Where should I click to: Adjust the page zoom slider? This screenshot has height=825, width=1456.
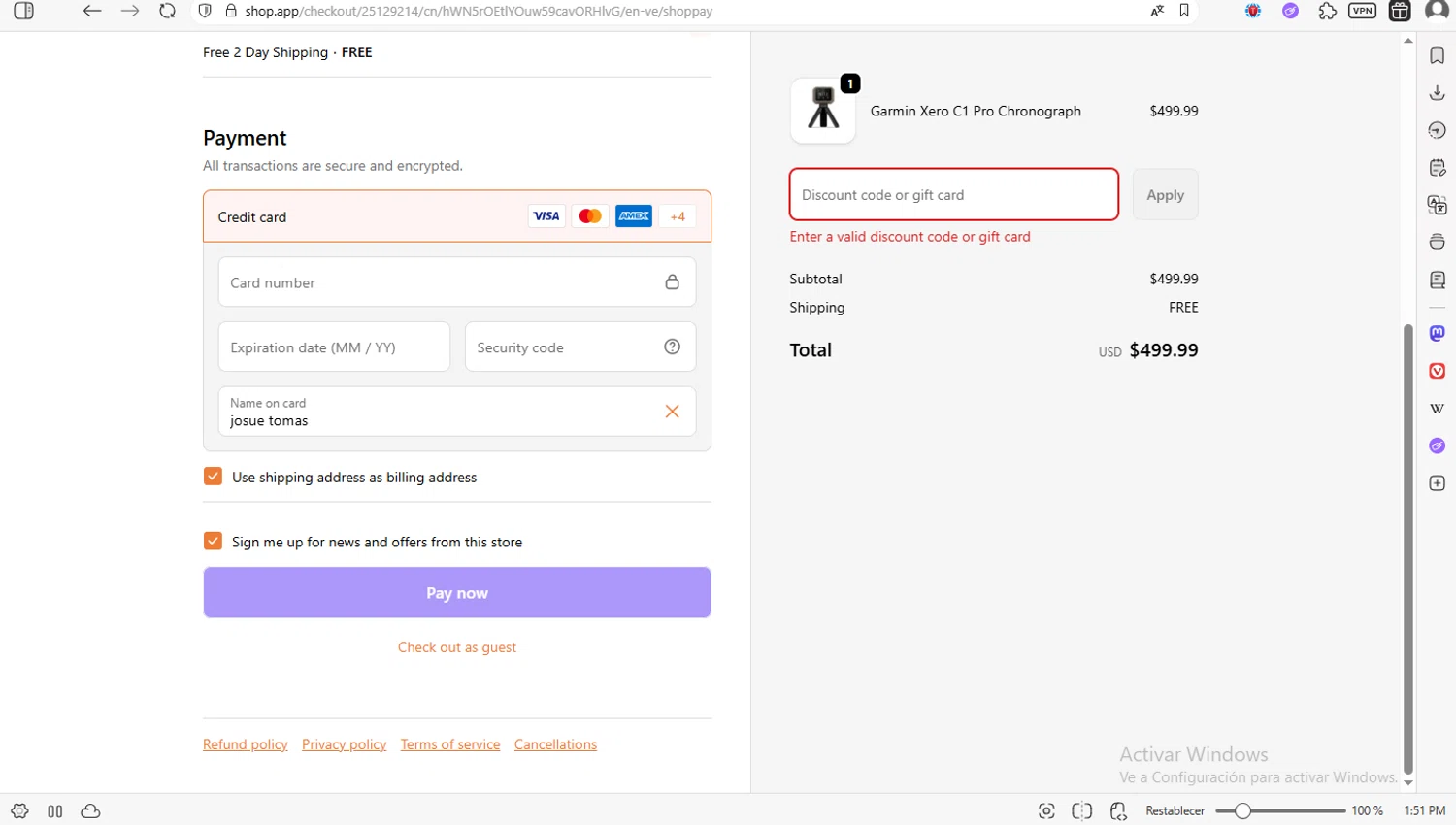[x=1242, y=811]
